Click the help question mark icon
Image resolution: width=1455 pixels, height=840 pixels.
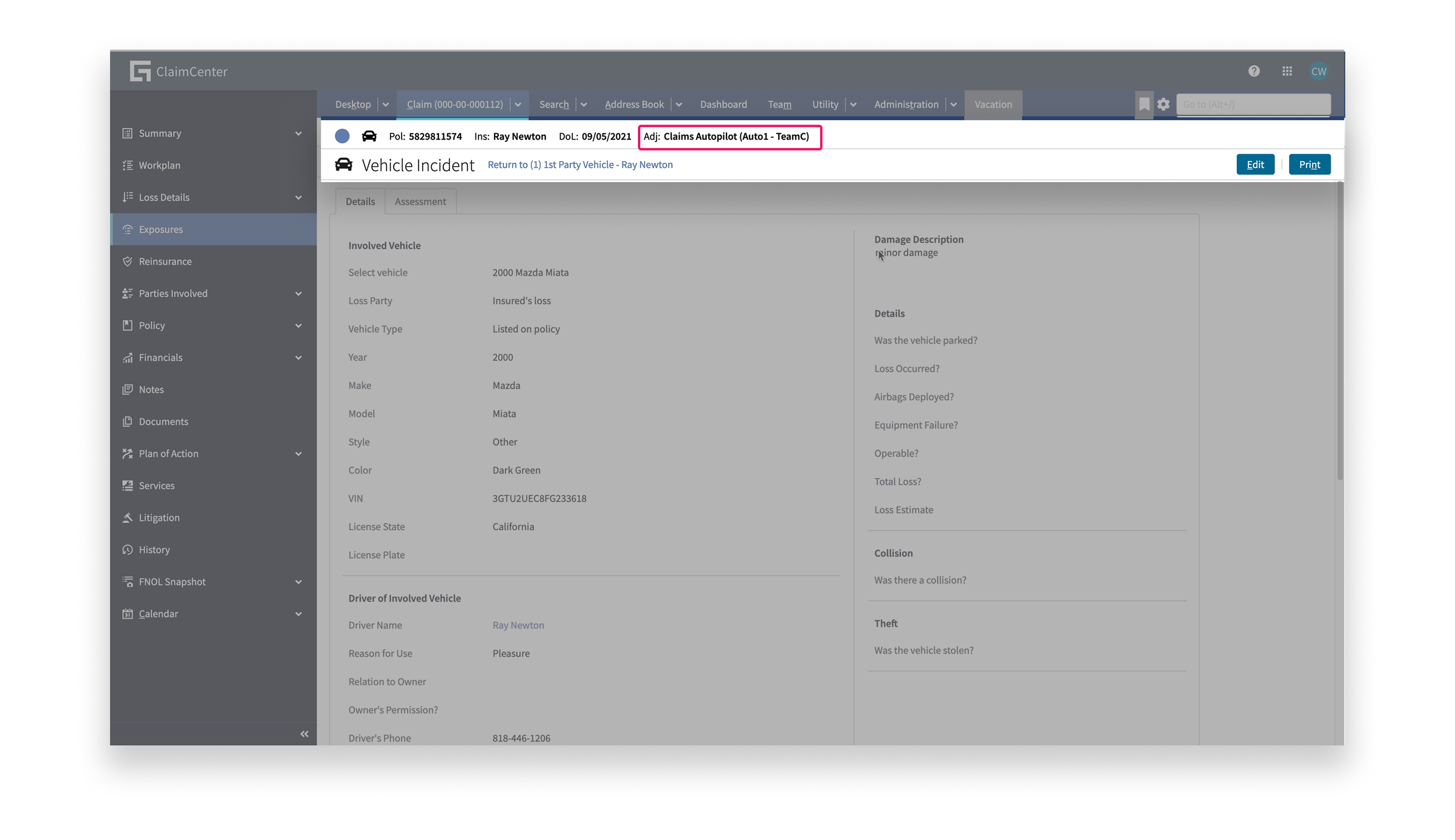click(1254, 71)
